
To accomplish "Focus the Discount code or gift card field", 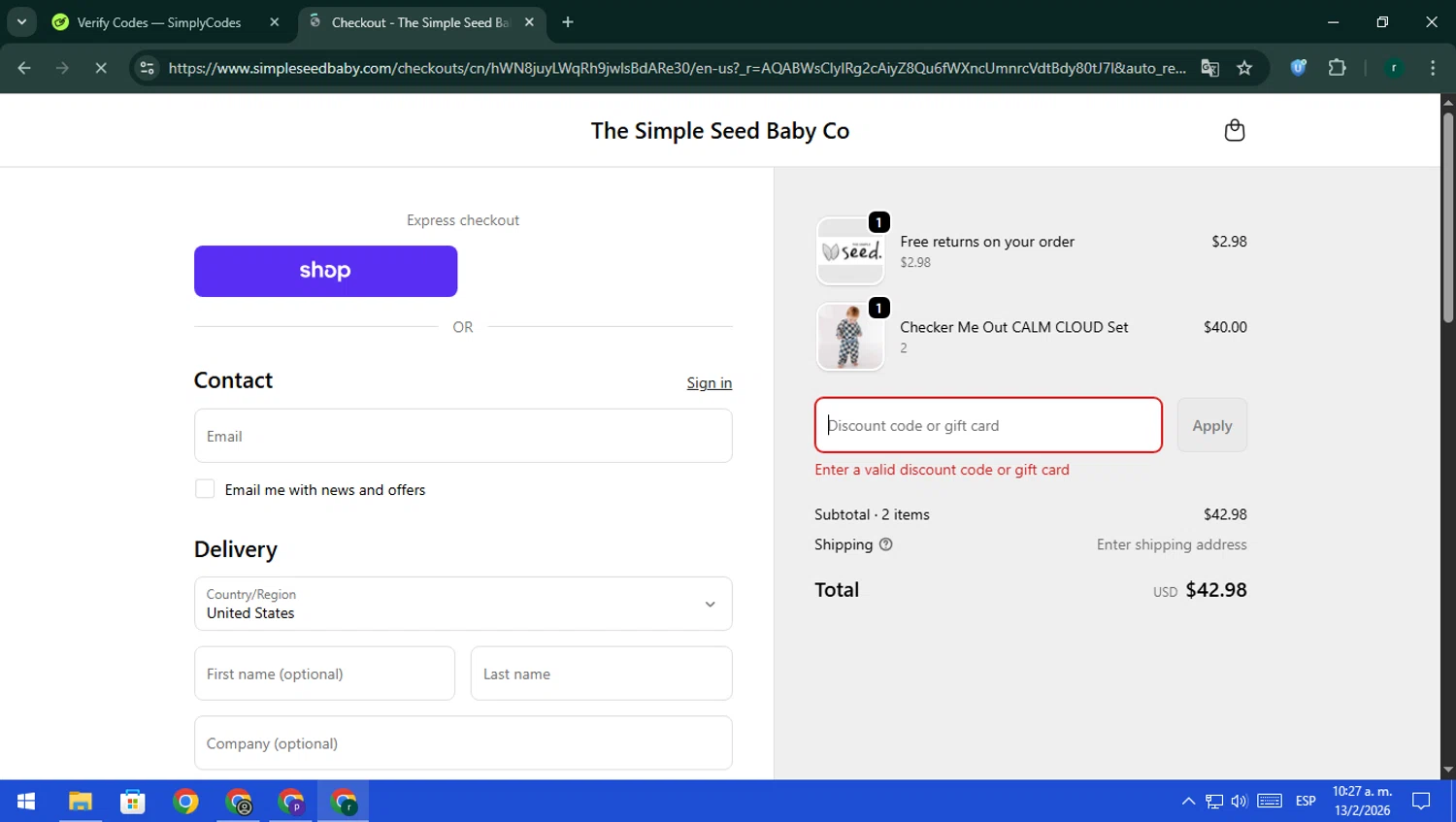I will pyautogui.click(x=988, y=425).
